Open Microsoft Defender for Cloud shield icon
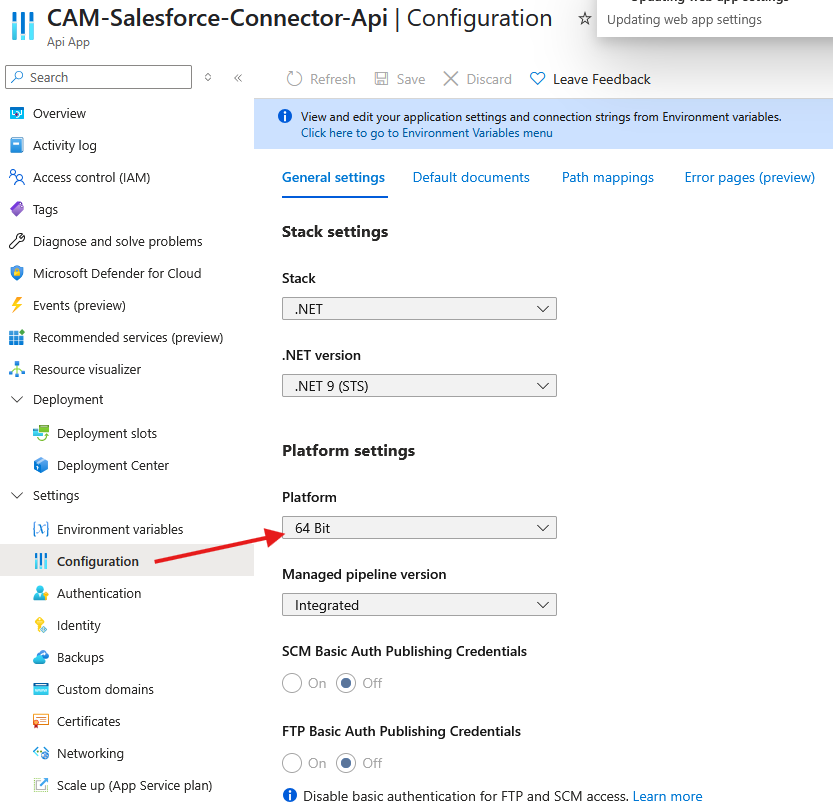Screen dimensions: 833x811 click(16, 273)
